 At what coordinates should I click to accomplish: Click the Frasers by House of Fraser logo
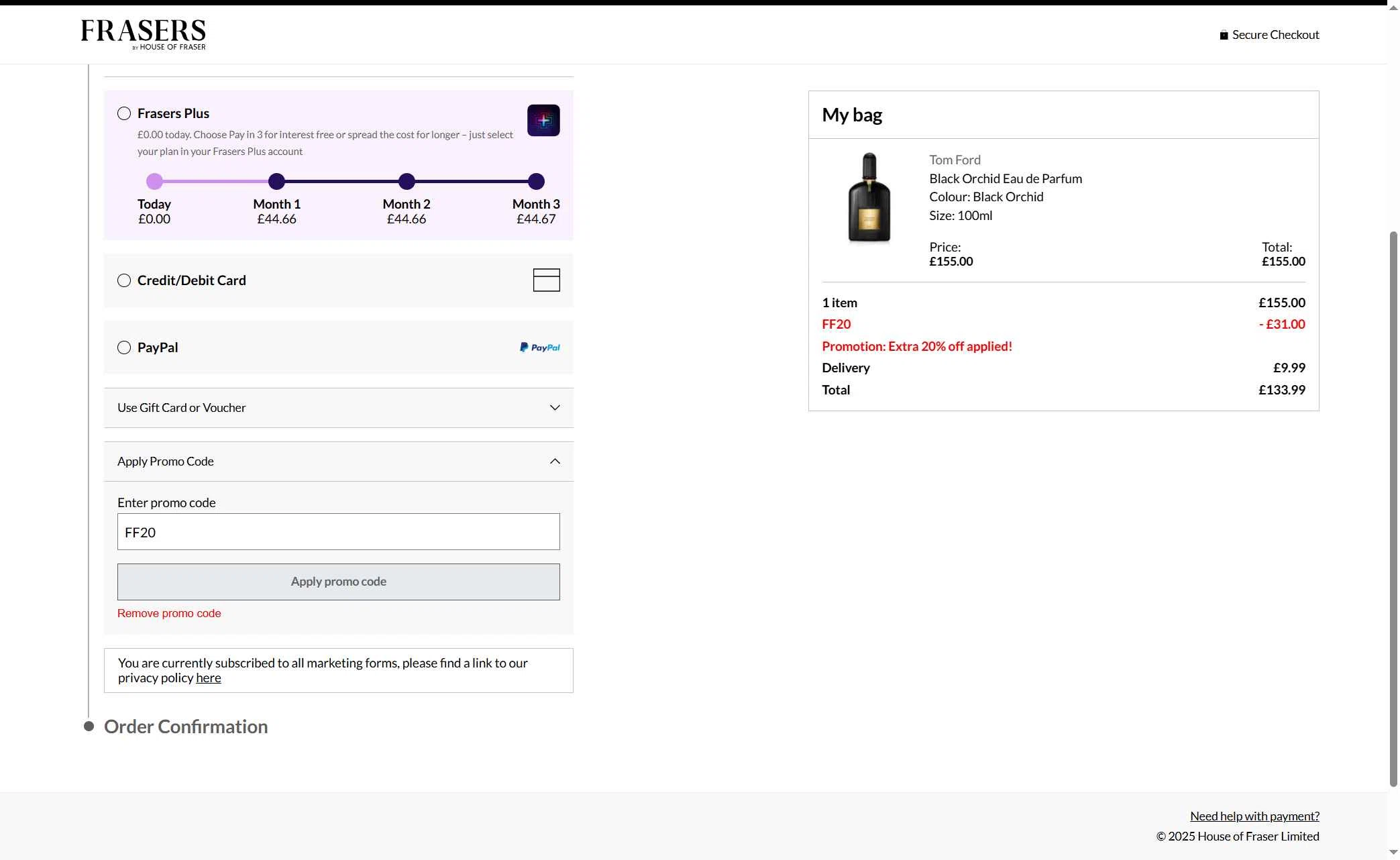tap(143, 34)
